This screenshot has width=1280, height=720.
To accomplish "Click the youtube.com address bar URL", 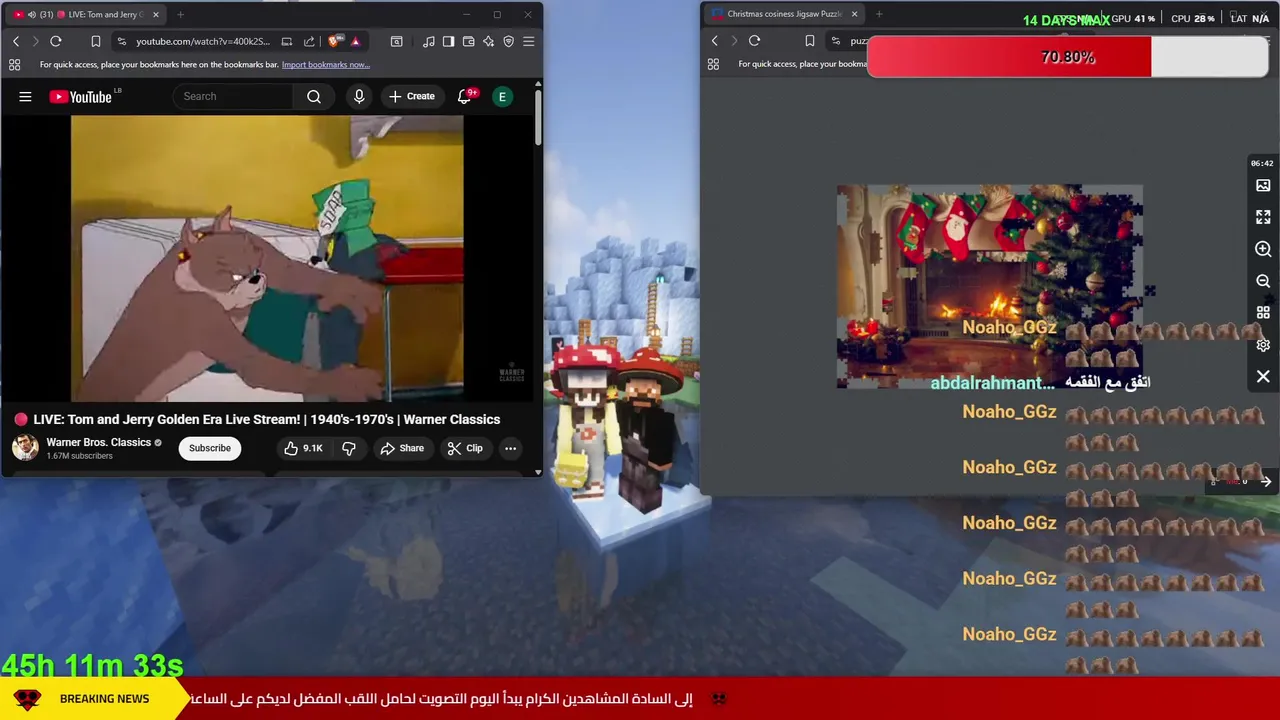I will point(203,41).
